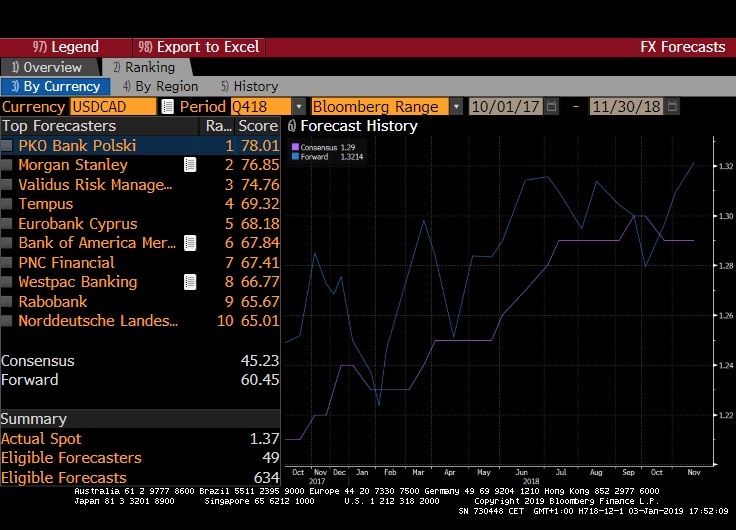Click list icon next to USDCAD currency
Viewport: 736px width, 530px height.
click(167, 107)
